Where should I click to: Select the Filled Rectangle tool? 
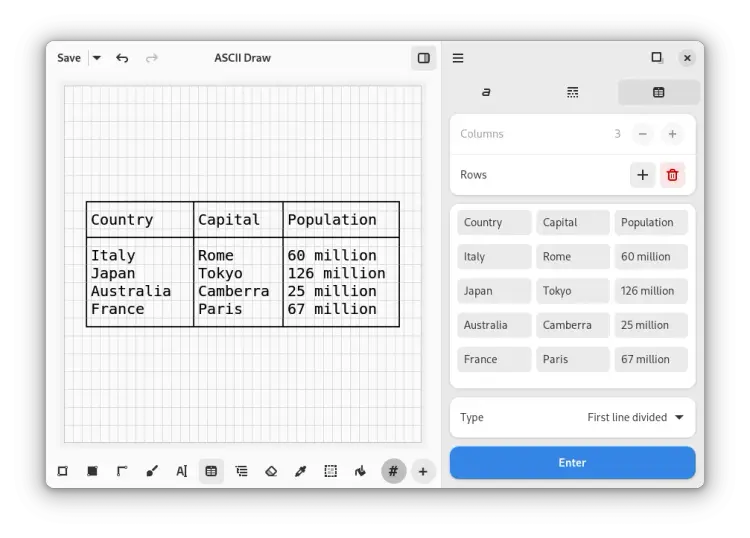pyautogui.click(x=92, y=471)
